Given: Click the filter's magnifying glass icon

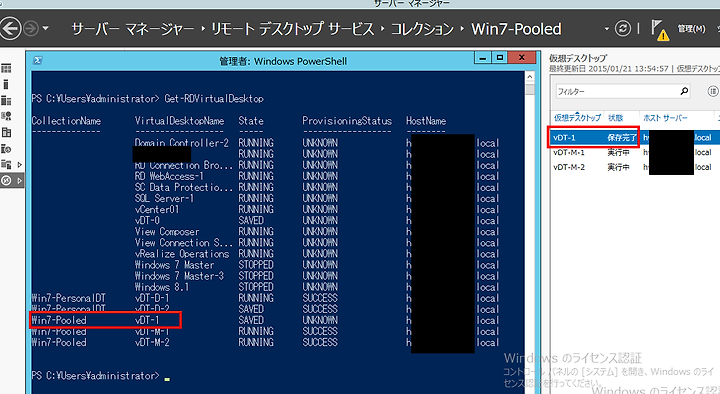Looking at the screenshot, I should pos(684,91).
